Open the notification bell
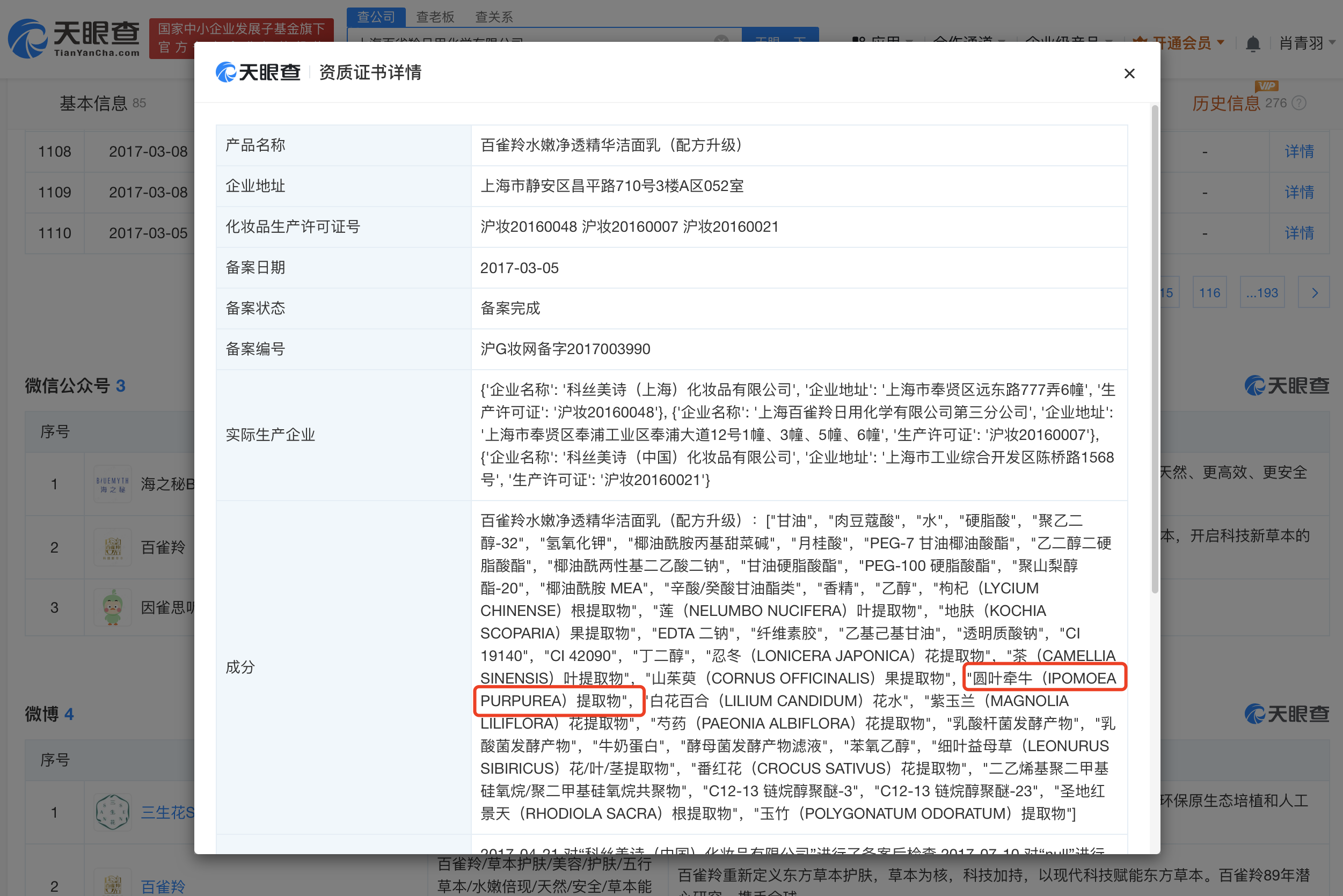The height and width of the screenshot is (896, 1343). pos(1252,43)
